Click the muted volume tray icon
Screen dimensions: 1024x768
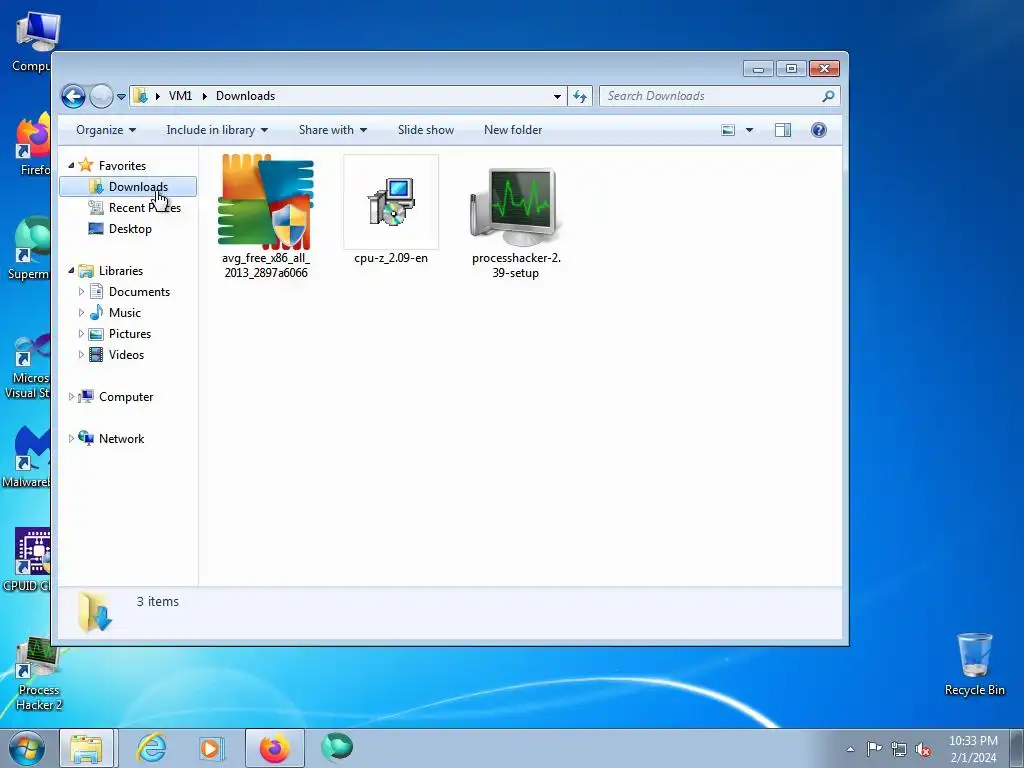pyautogui.click(x=923, y=749)
